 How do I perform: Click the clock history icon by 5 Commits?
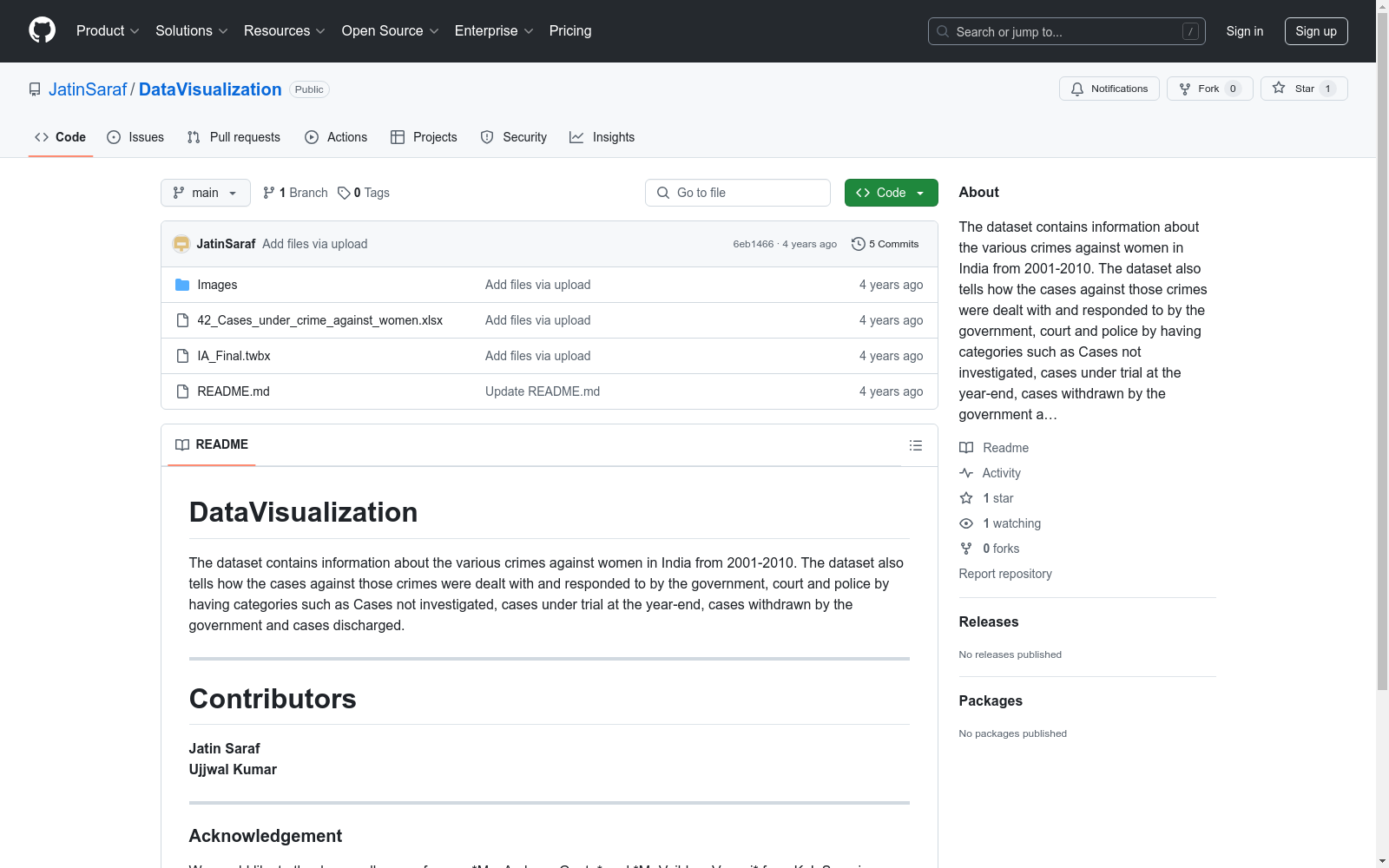pos(859,244)
